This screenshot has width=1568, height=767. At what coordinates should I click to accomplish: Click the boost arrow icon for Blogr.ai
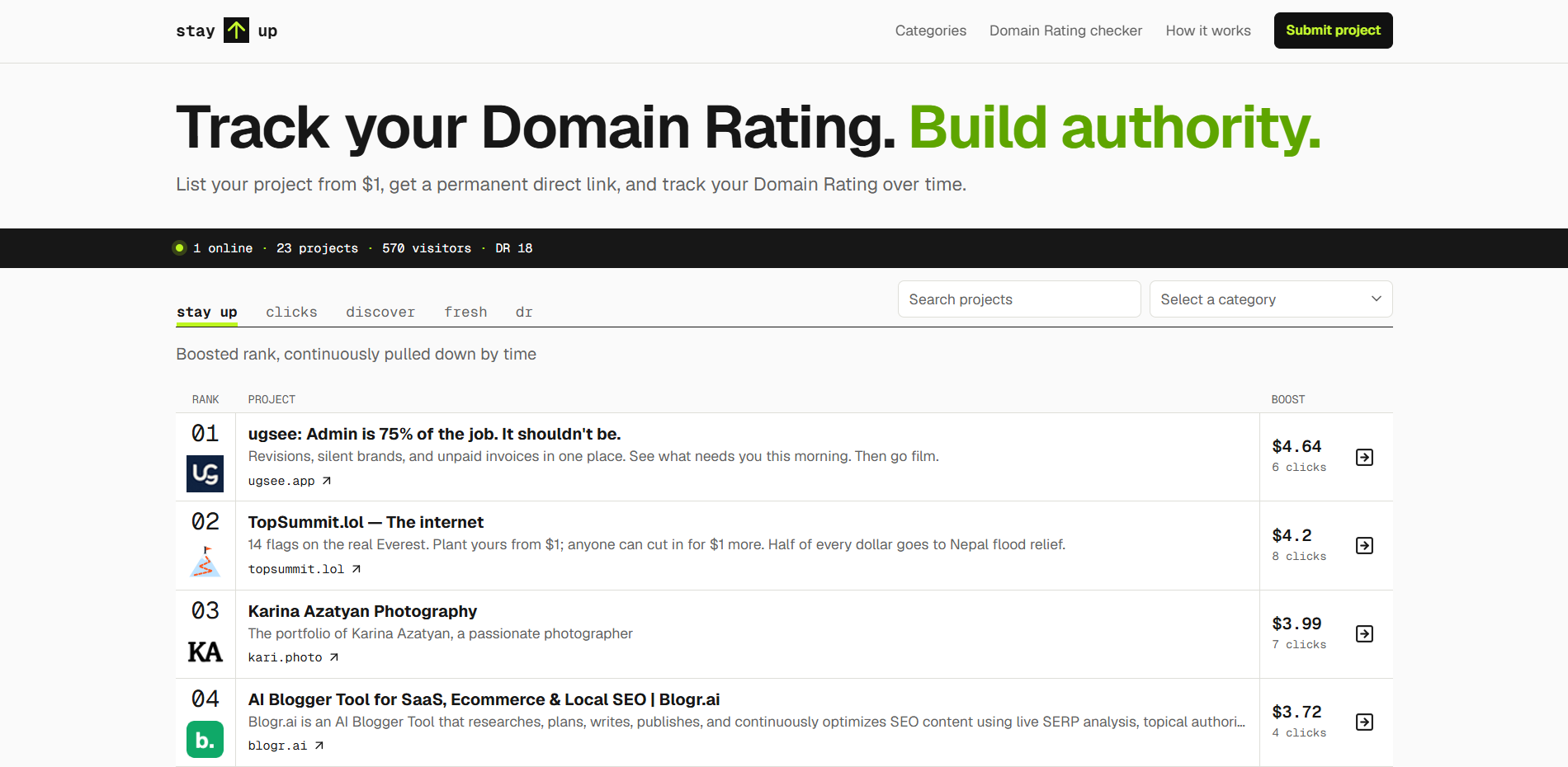click(x=1365, y=722)
